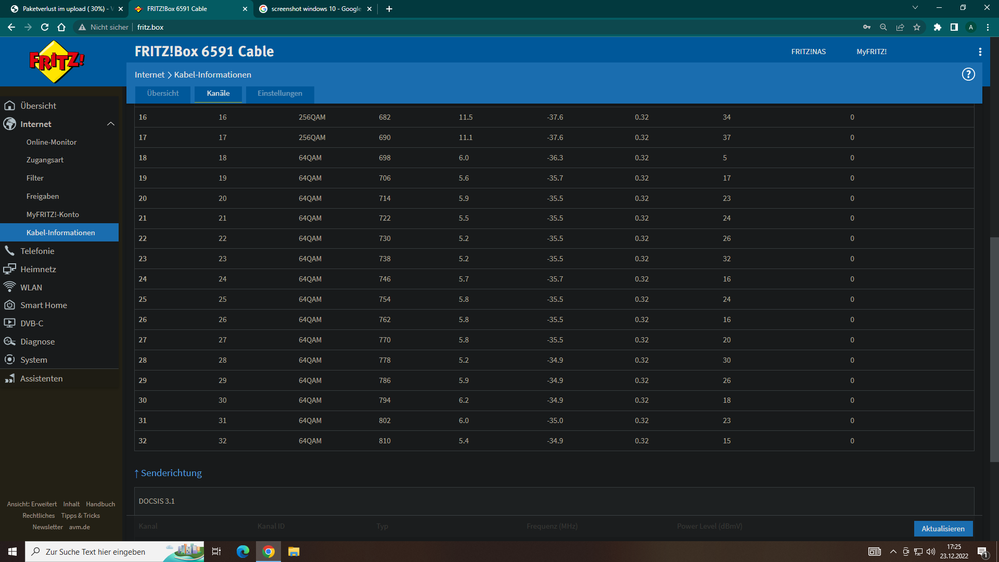Click the browser back arrow

pos(11,27)
